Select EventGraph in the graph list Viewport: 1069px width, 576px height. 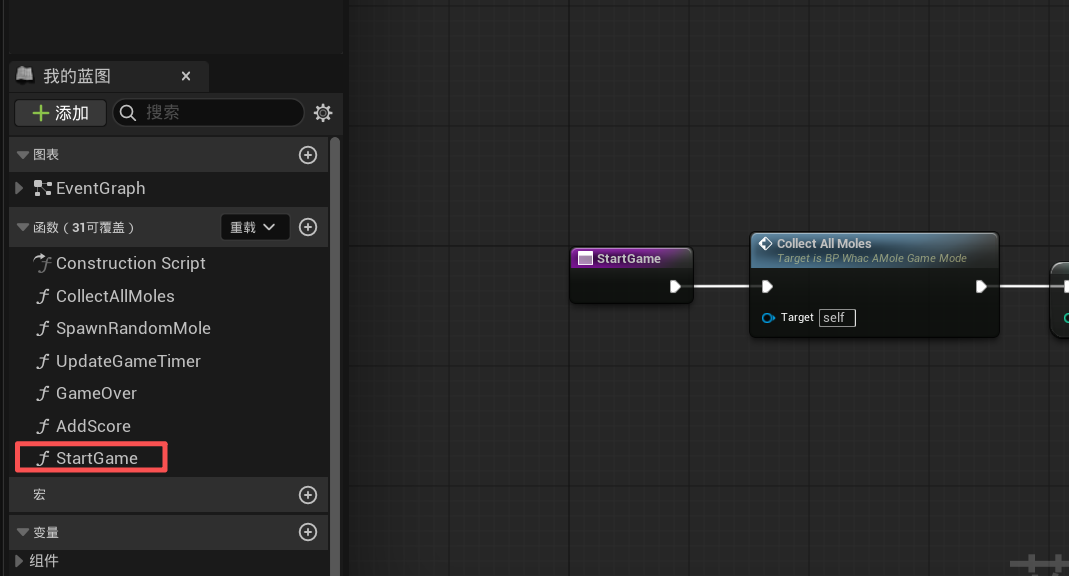coord(100,188)
